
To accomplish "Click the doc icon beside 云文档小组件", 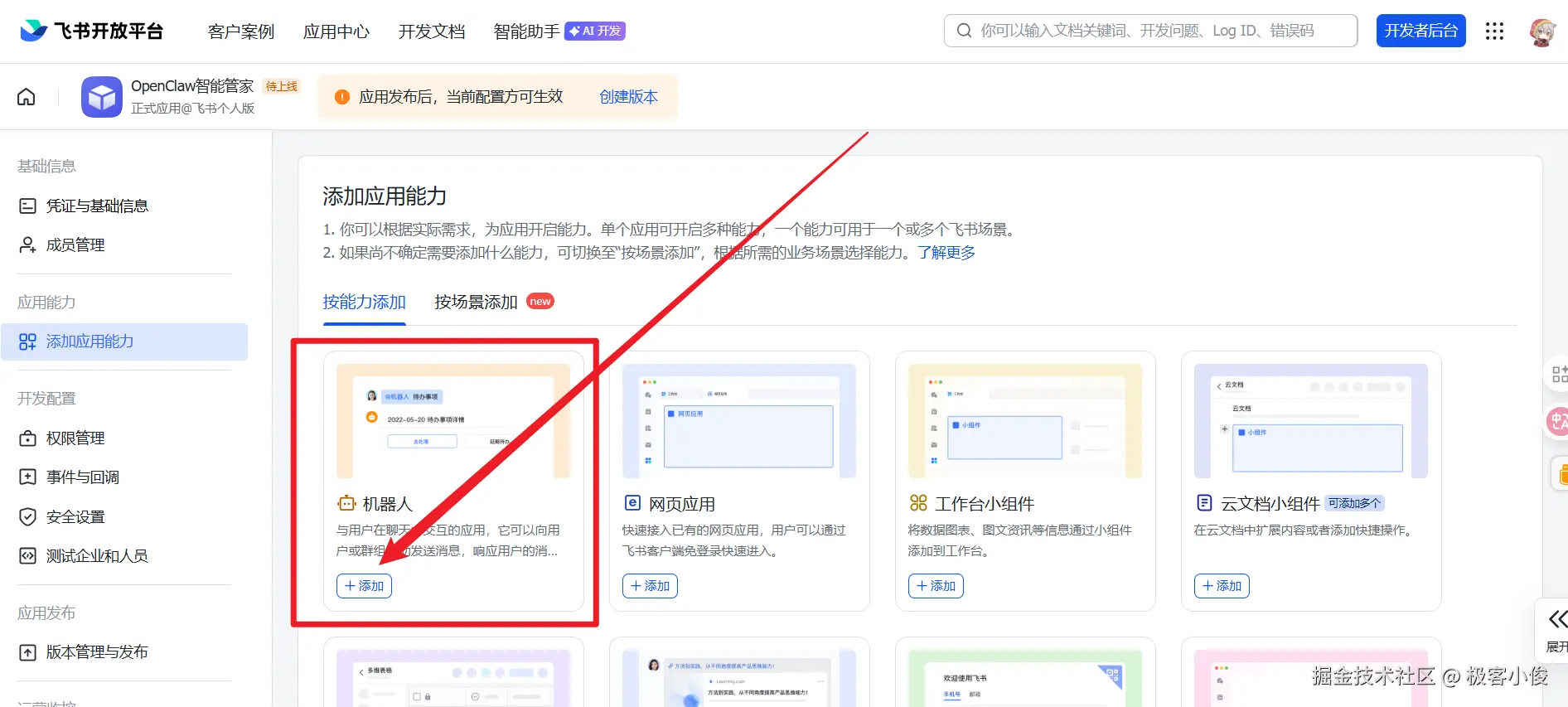I will tap(1204, 503).
